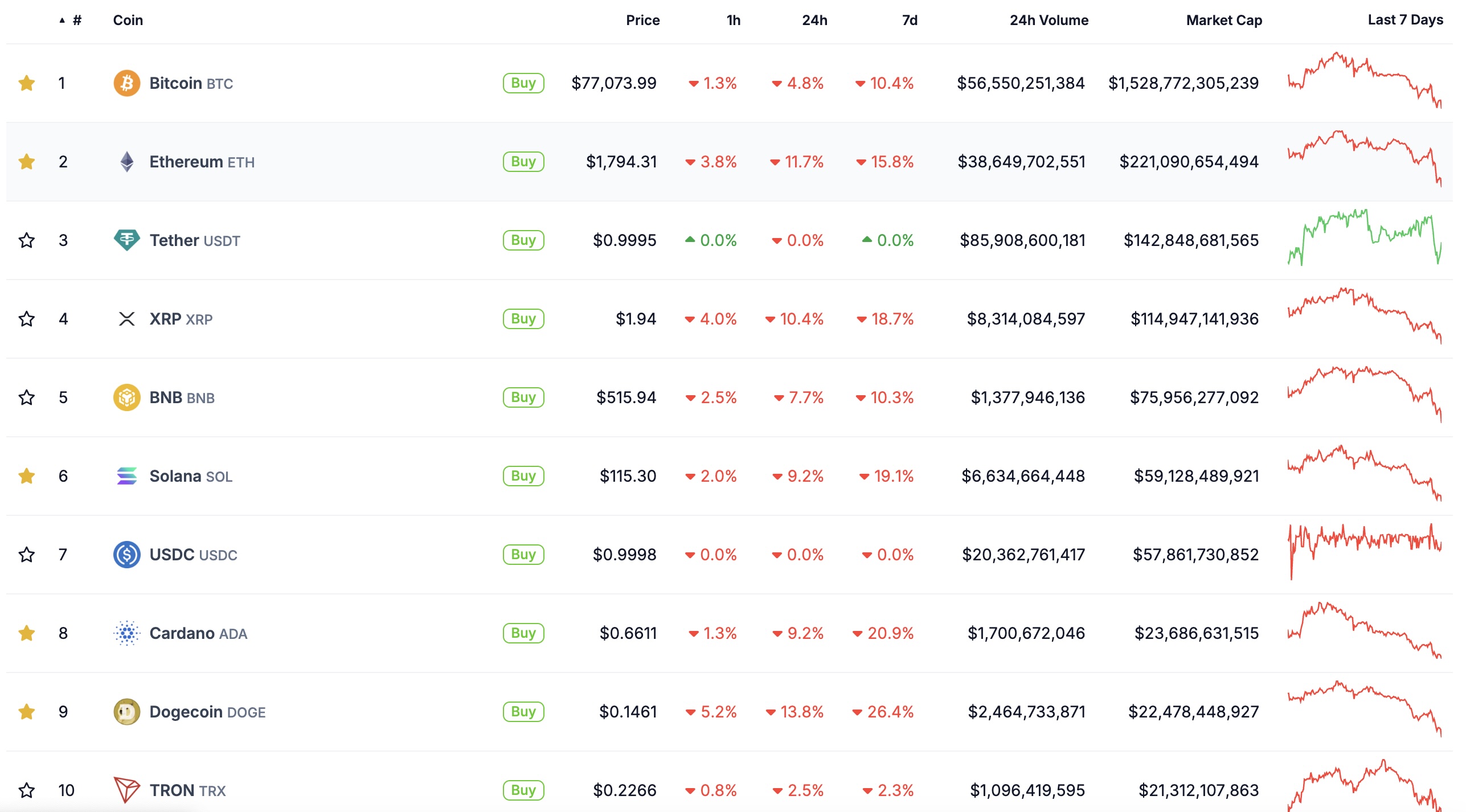Screen dimensions: 1466x812
Task: Favorite Tether with its star
Action: coord(26,240)
